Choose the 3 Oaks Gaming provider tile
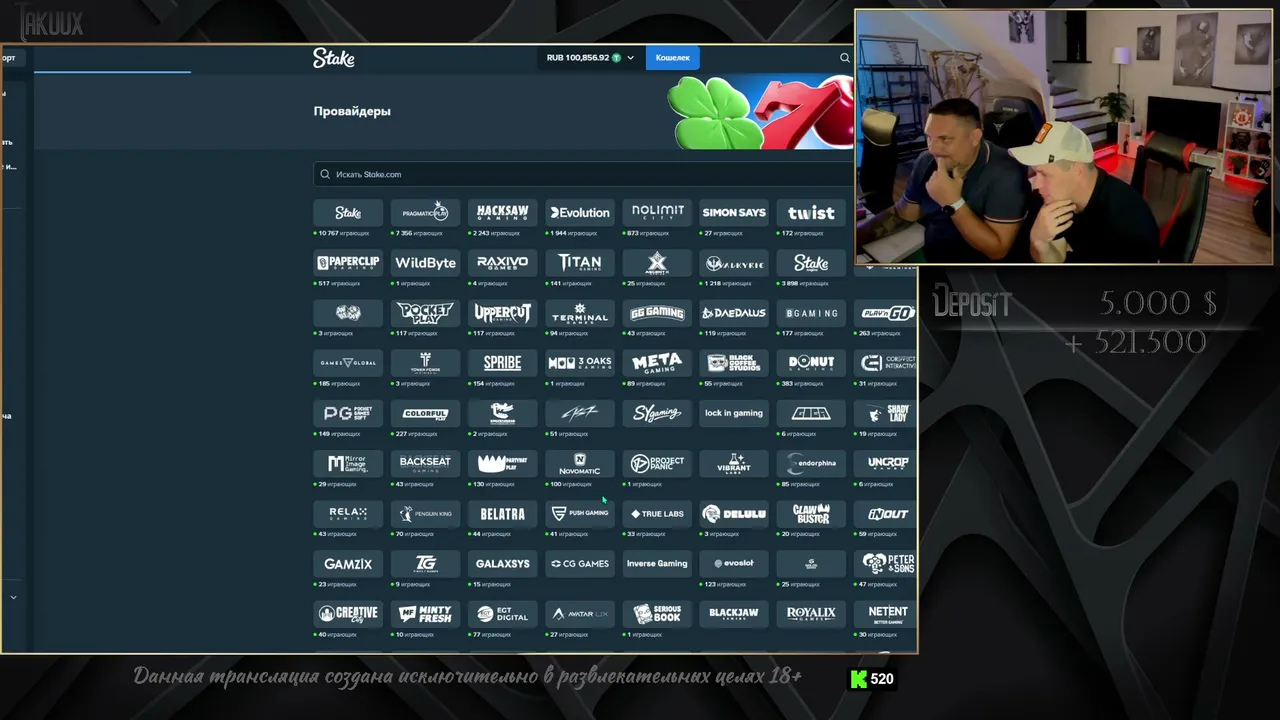 pyautogui.click(x=580, y=363)
